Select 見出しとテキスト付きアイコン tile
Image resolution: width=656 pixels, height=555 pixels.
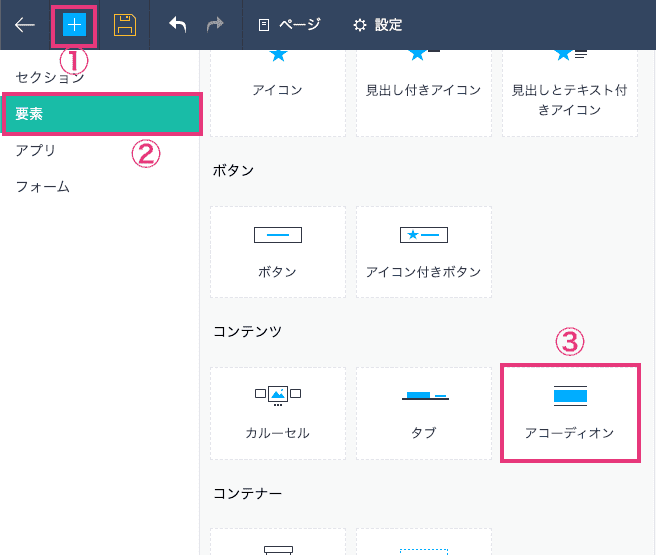[x=569, y=90]
